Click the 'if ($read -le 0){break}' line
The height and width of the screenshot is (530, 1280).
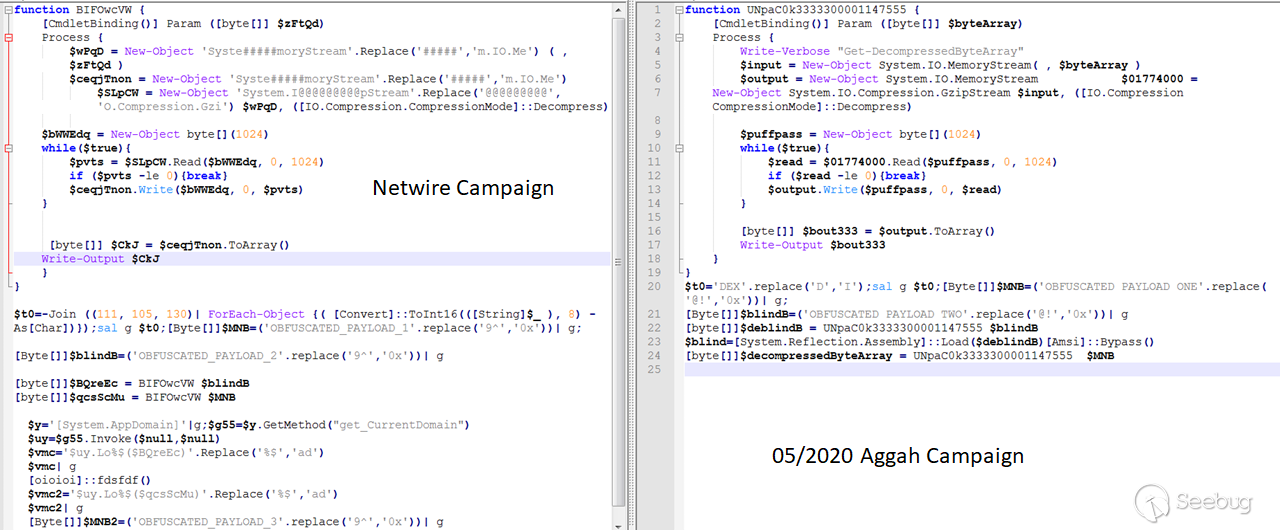point(847,175)
